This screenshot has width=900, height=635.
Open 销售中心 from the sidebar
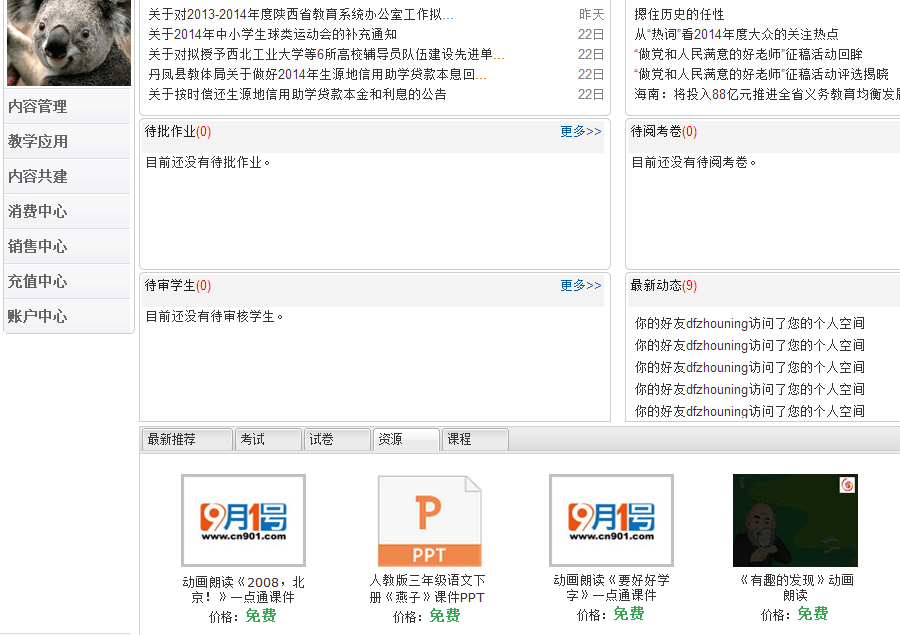[38, 247]
